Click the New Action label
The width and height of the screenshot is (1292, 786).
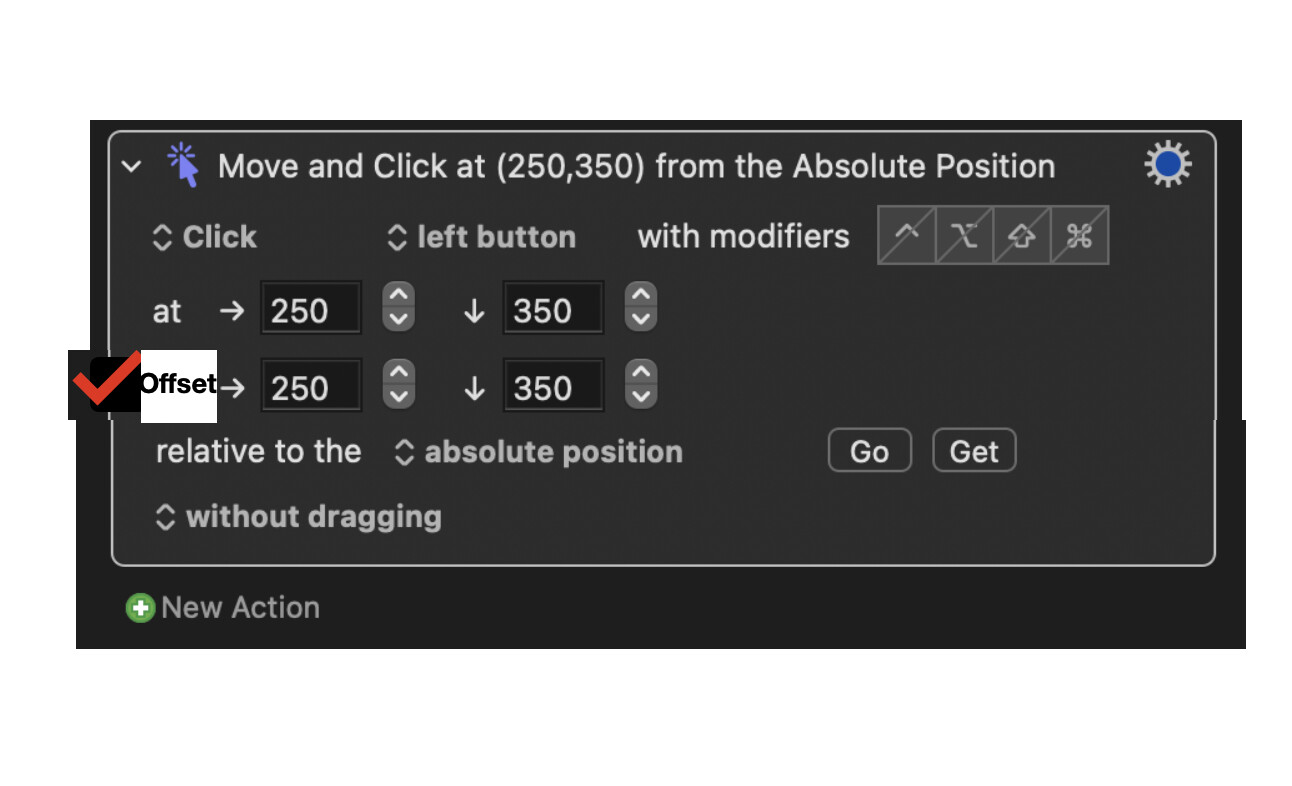(x=241, y=607)
